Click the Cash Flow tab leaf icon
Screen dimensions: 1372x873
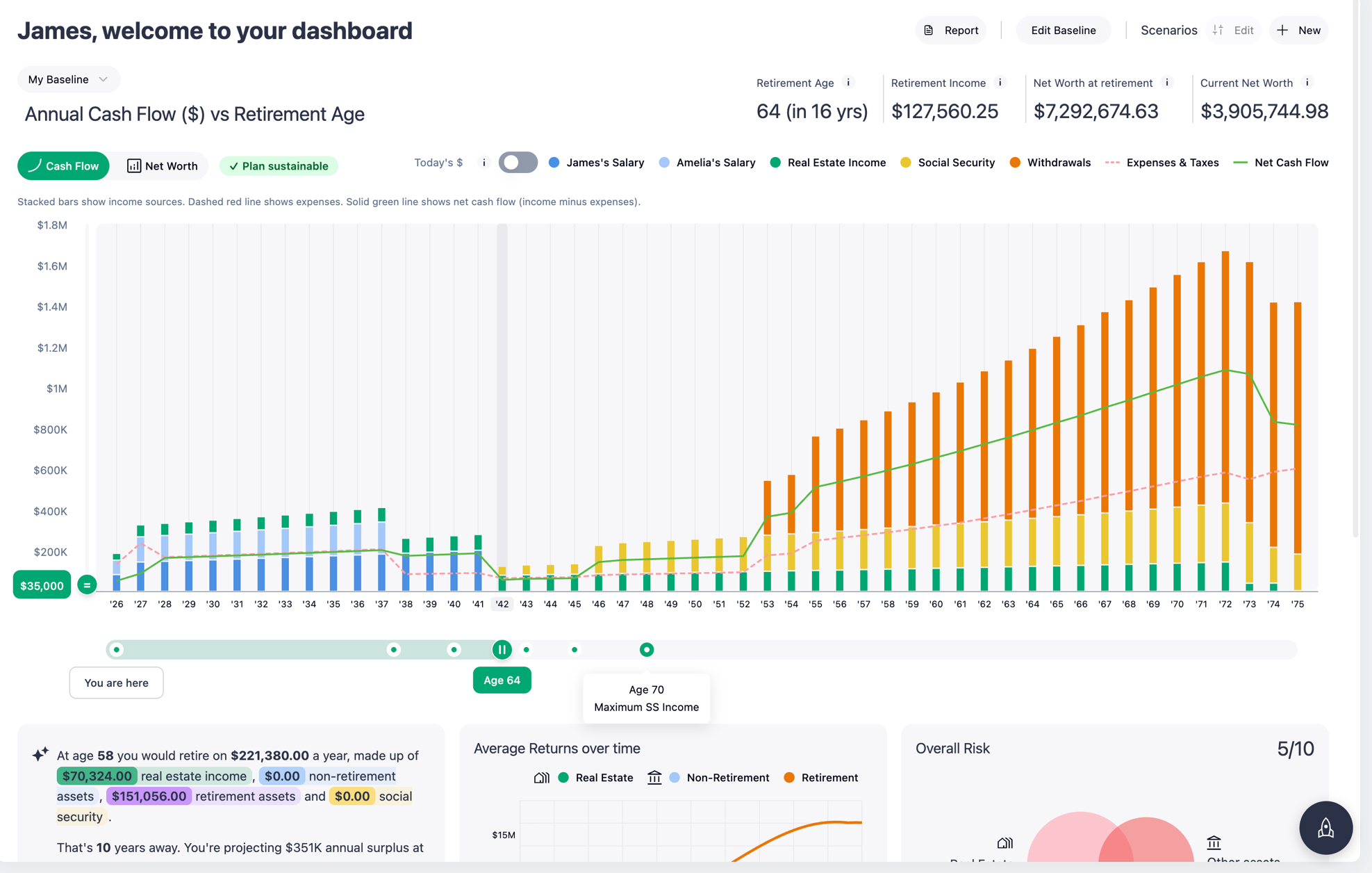[x=35, y=165]
